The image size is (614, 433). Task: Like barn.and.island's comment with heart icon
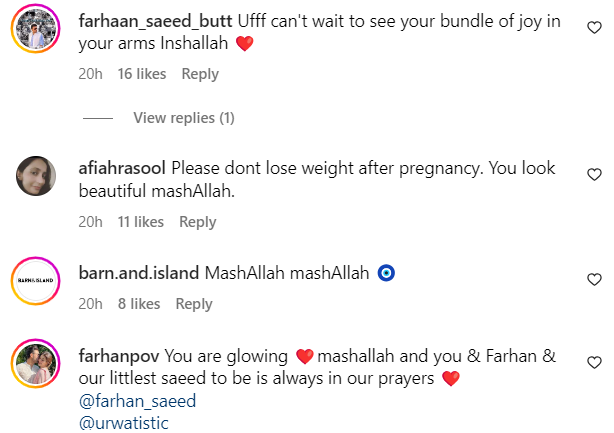[x=593, y=279]
